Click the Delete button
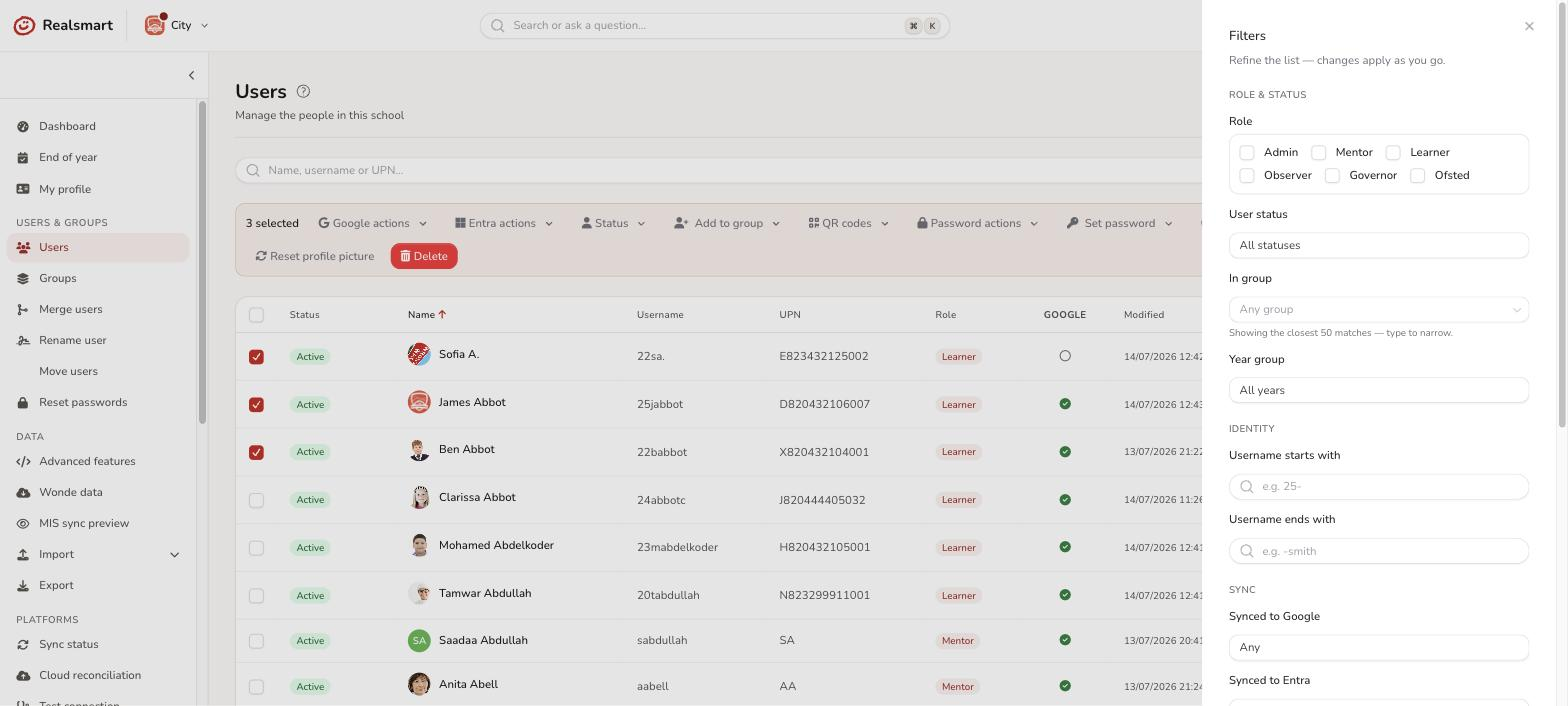The height and width of the screenshot is (706, 1568). coord(424,256)
